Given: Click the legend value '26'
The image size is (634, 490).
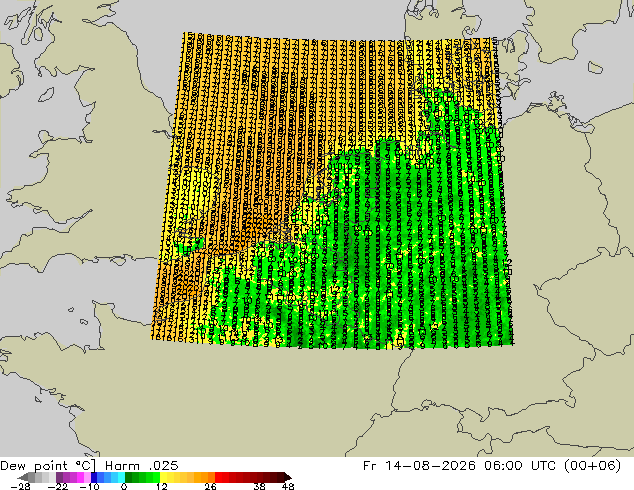Looking at the screenshot, I should (x=210, y=486).
